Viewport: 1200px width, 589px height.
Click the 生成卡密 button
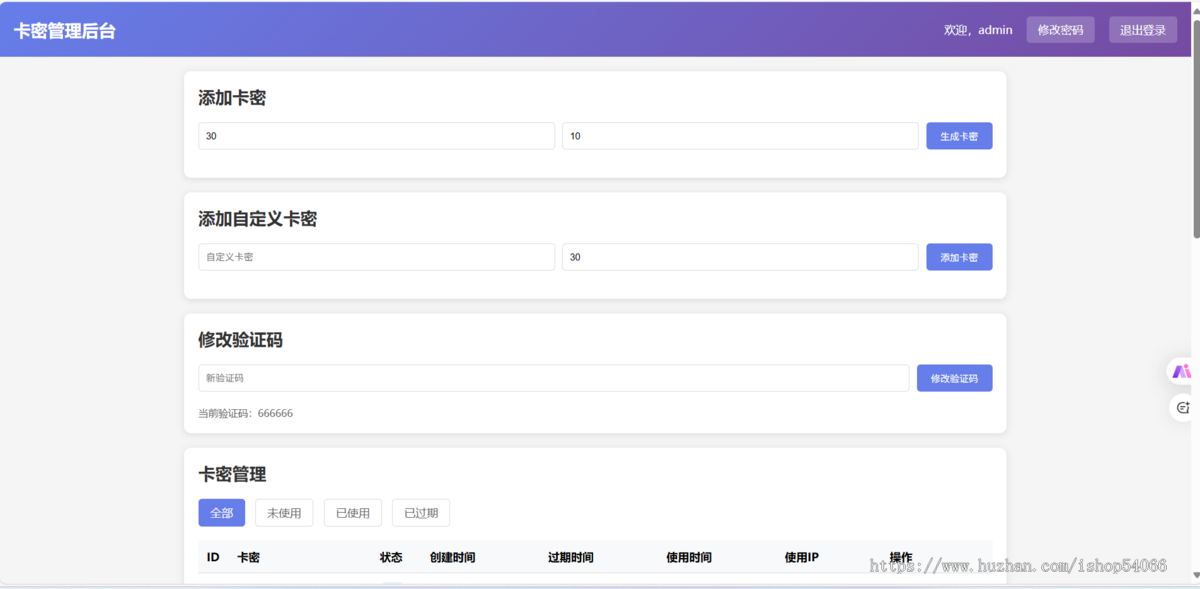click(959, 136)
